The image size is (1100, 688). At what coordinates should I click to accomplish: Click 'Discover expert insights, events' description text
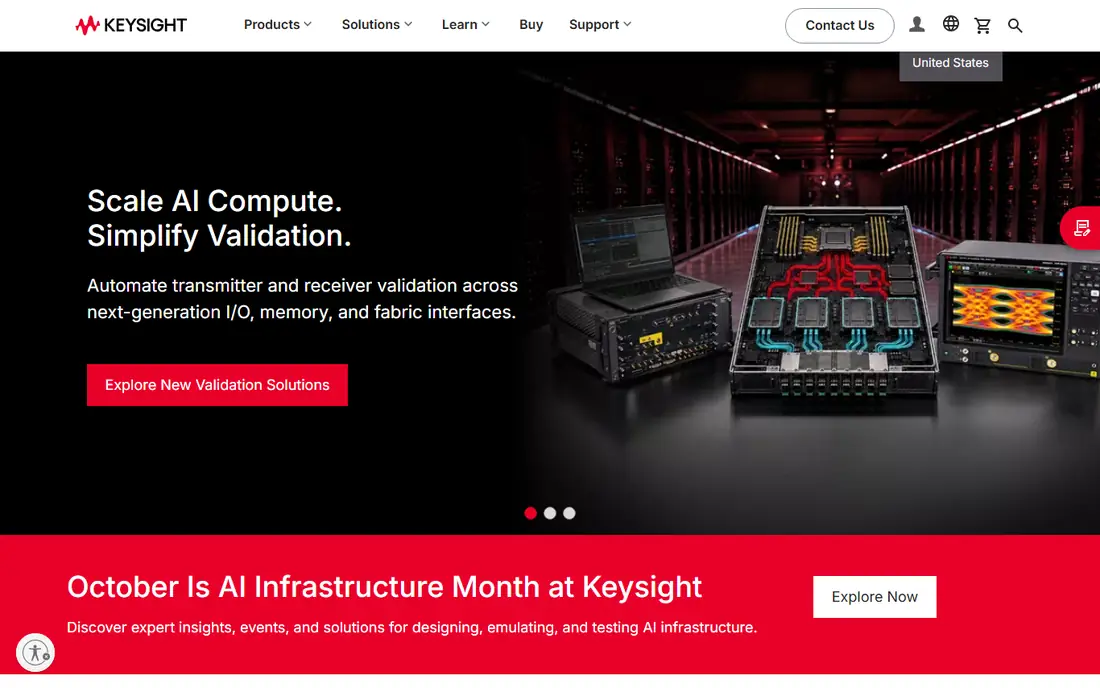coord(412,628)
